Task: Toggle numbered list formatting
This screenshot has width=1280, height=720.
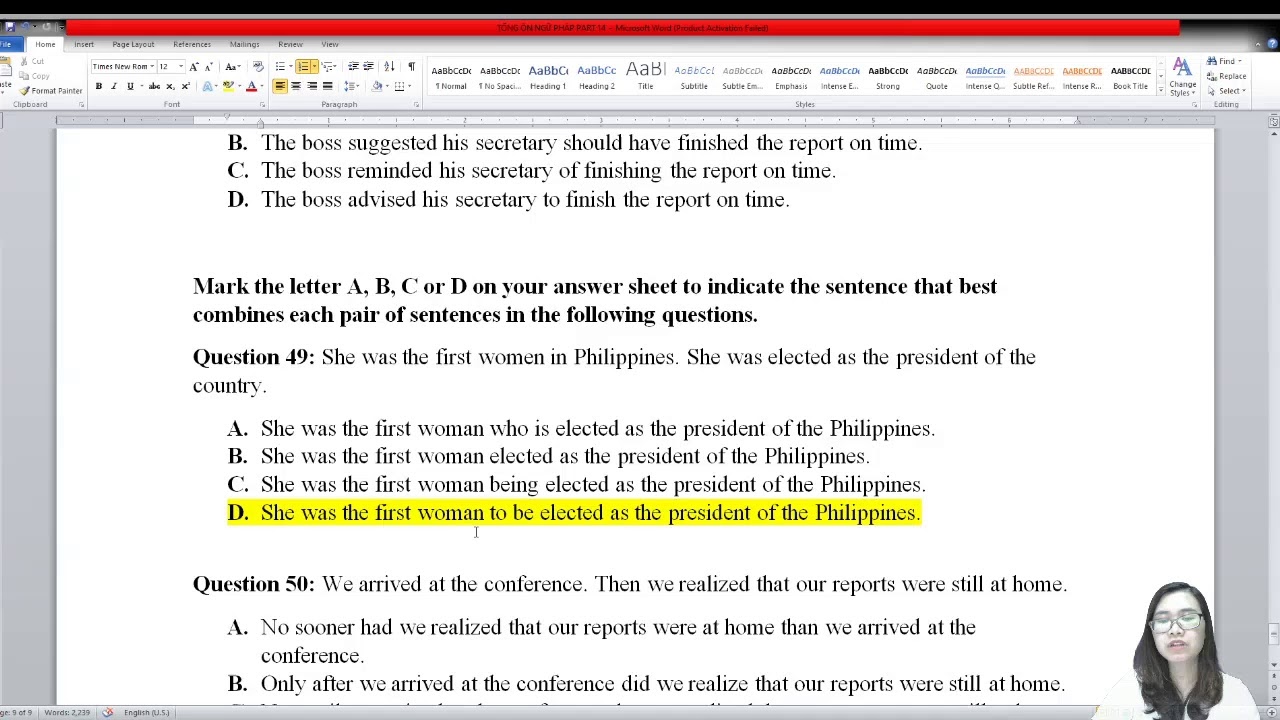Action: [x=302, y=66]
